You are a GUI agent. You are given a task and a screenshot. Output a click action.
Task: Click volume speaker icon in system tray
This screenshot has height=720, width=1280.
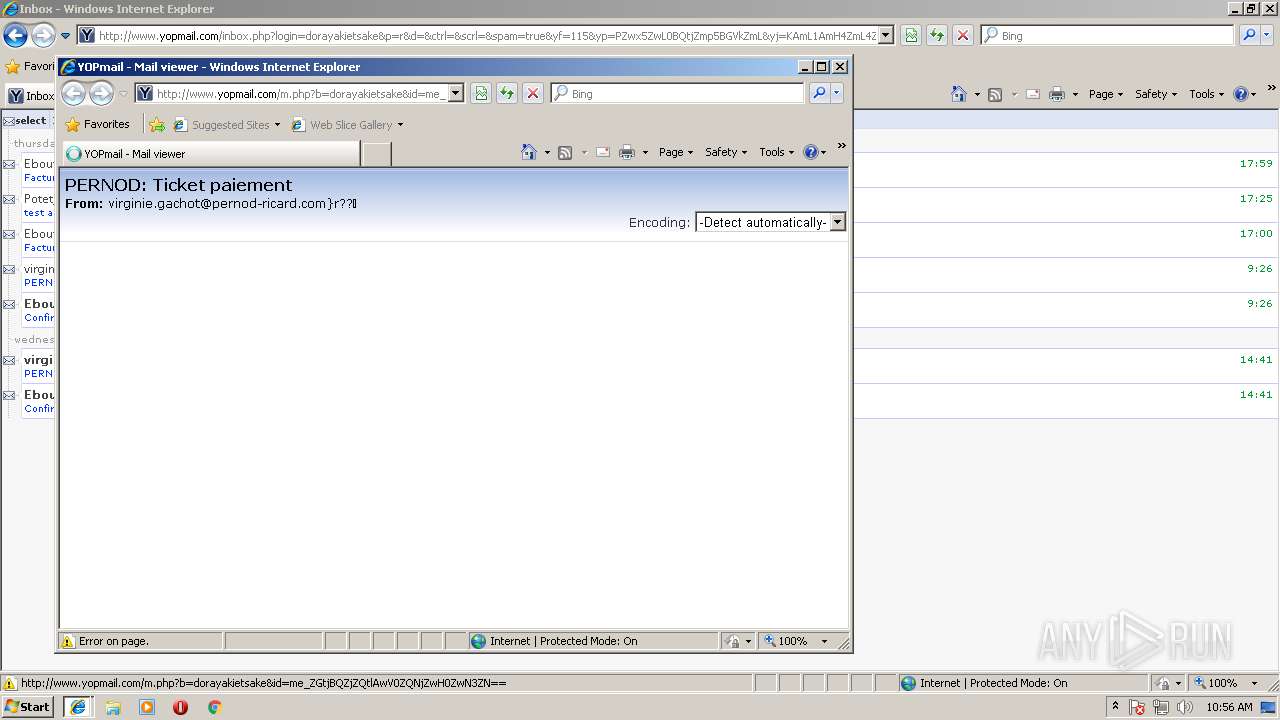click(x=1185, y=707)
